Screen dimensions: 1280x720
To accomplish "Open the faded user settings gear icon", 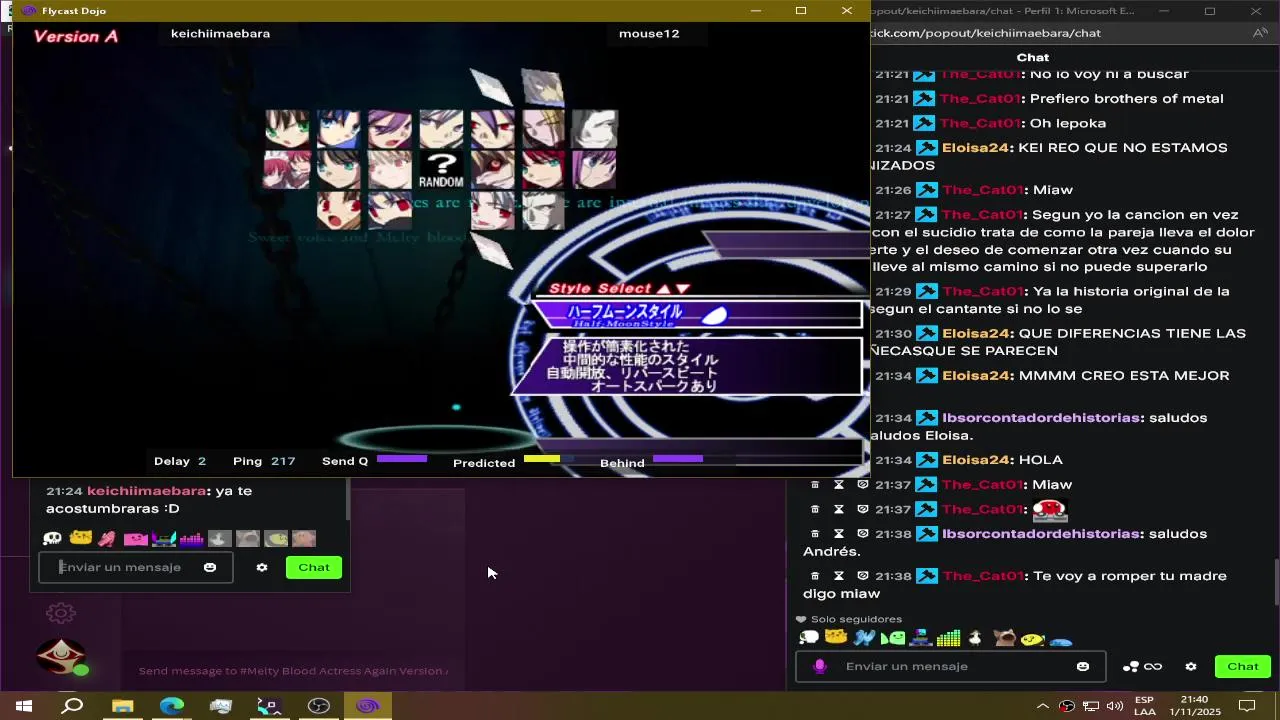I will click(61, 613).
